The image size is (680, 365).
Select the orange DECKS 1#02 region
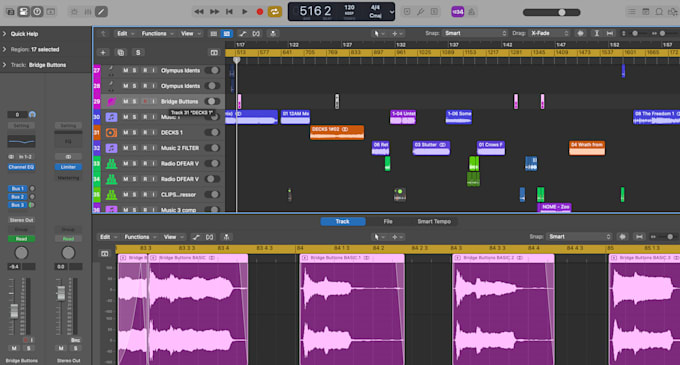click(337, 132)
